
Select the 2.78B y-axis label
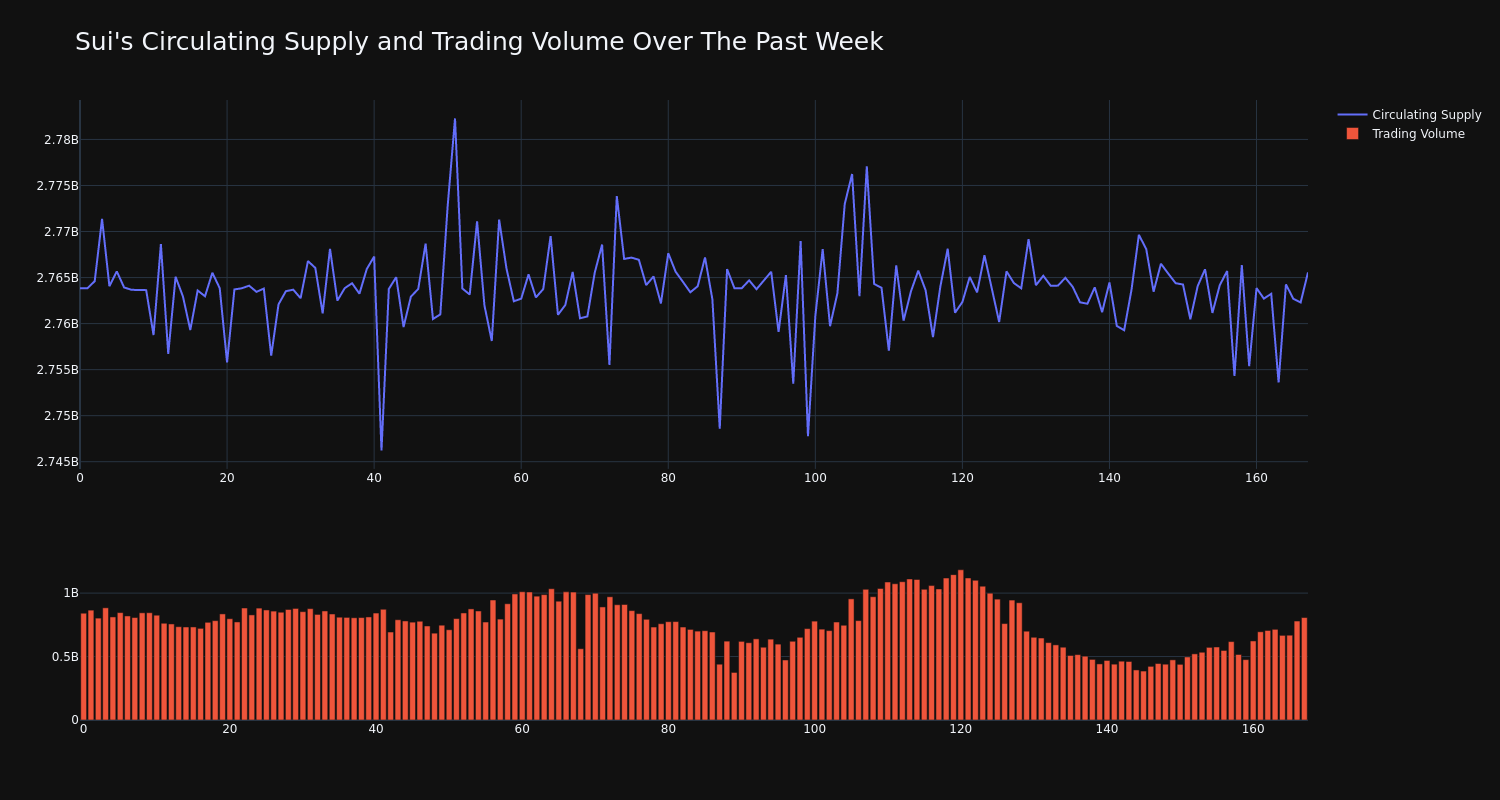pyautogui.click(x=61, y=140)
